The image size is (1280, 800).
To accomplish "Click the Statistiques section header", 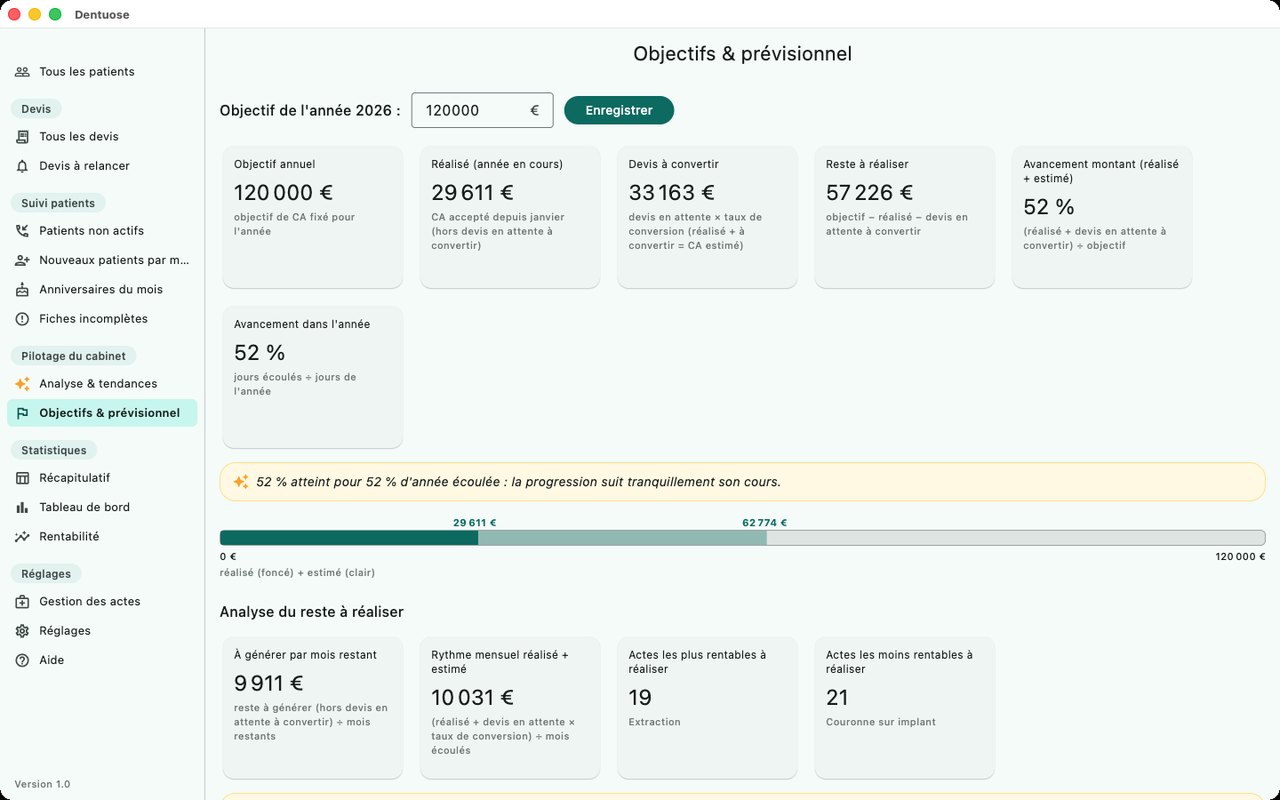I will (54, 451).
